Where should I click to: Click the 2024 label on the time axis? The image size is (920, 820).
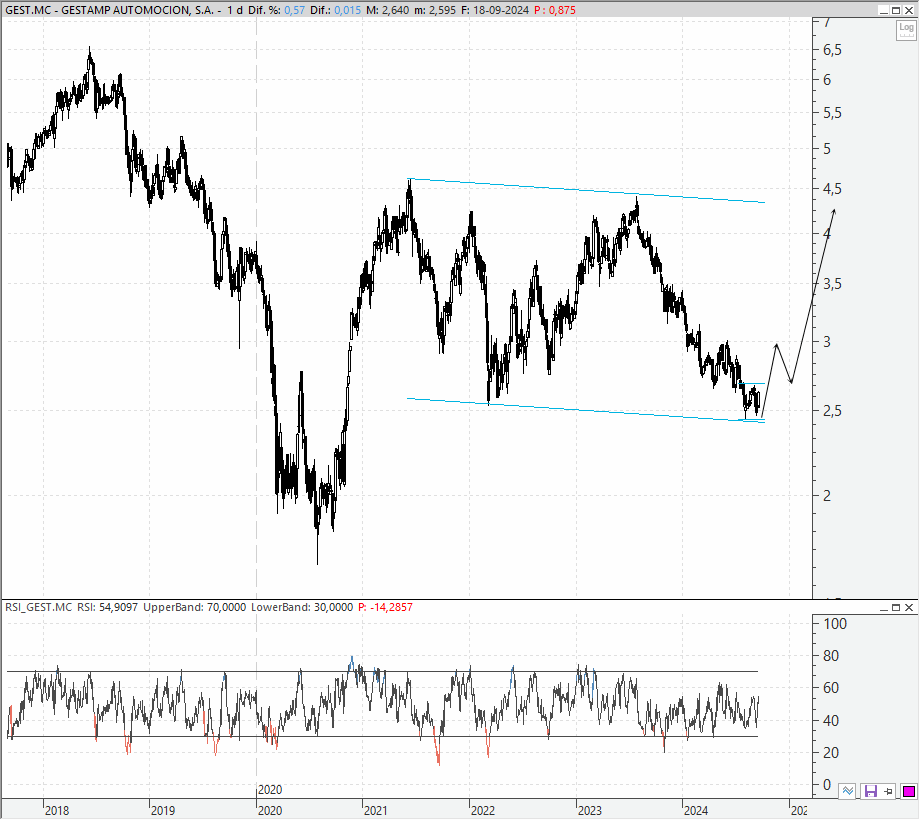coord(696,811)
